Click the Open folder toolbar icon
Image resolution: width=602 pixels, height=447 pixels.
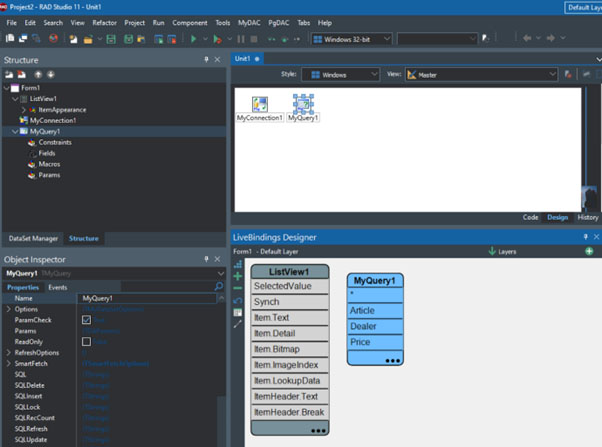88,39
